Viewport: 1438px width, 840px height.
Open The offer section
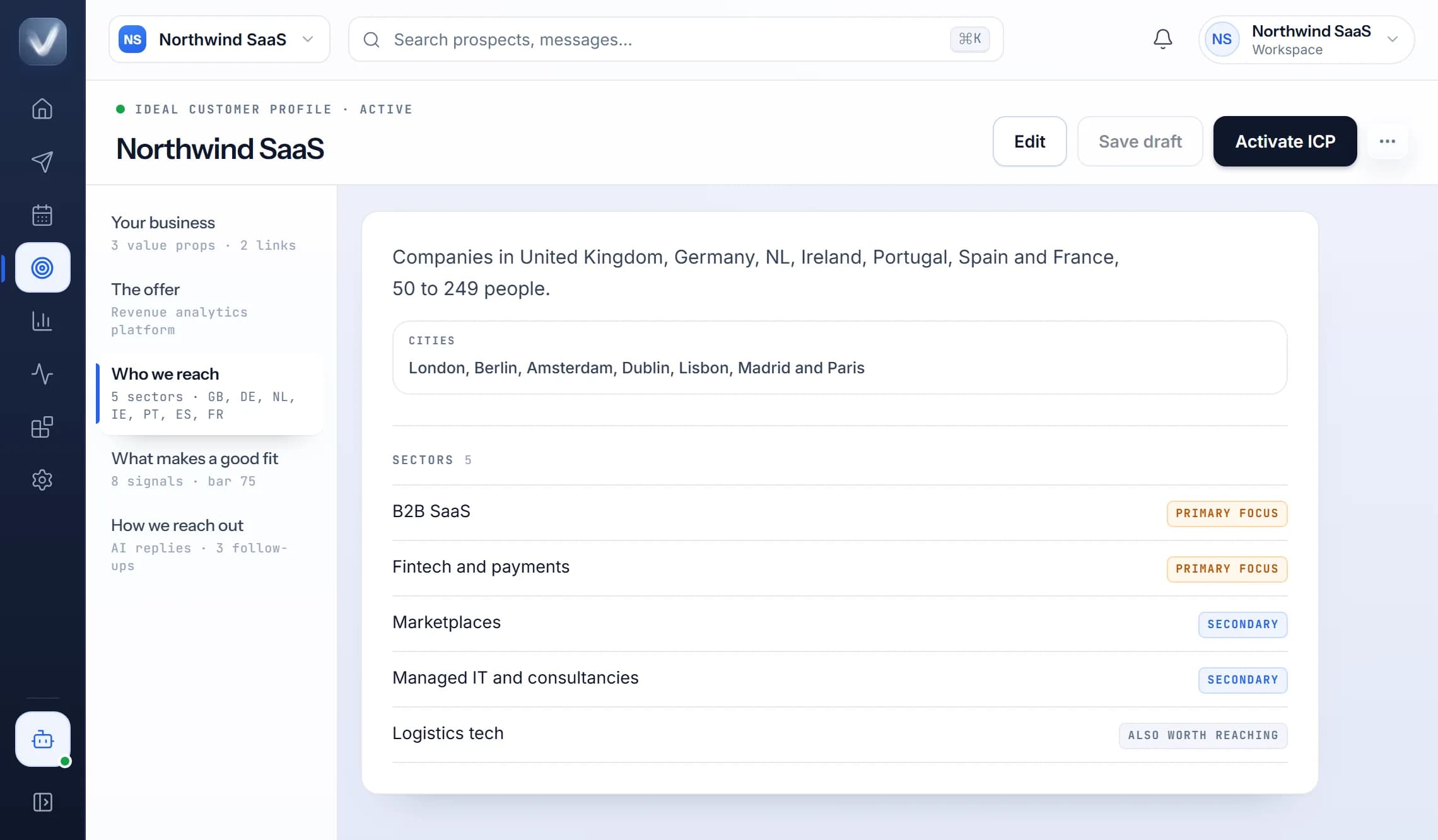coord(211,309)
